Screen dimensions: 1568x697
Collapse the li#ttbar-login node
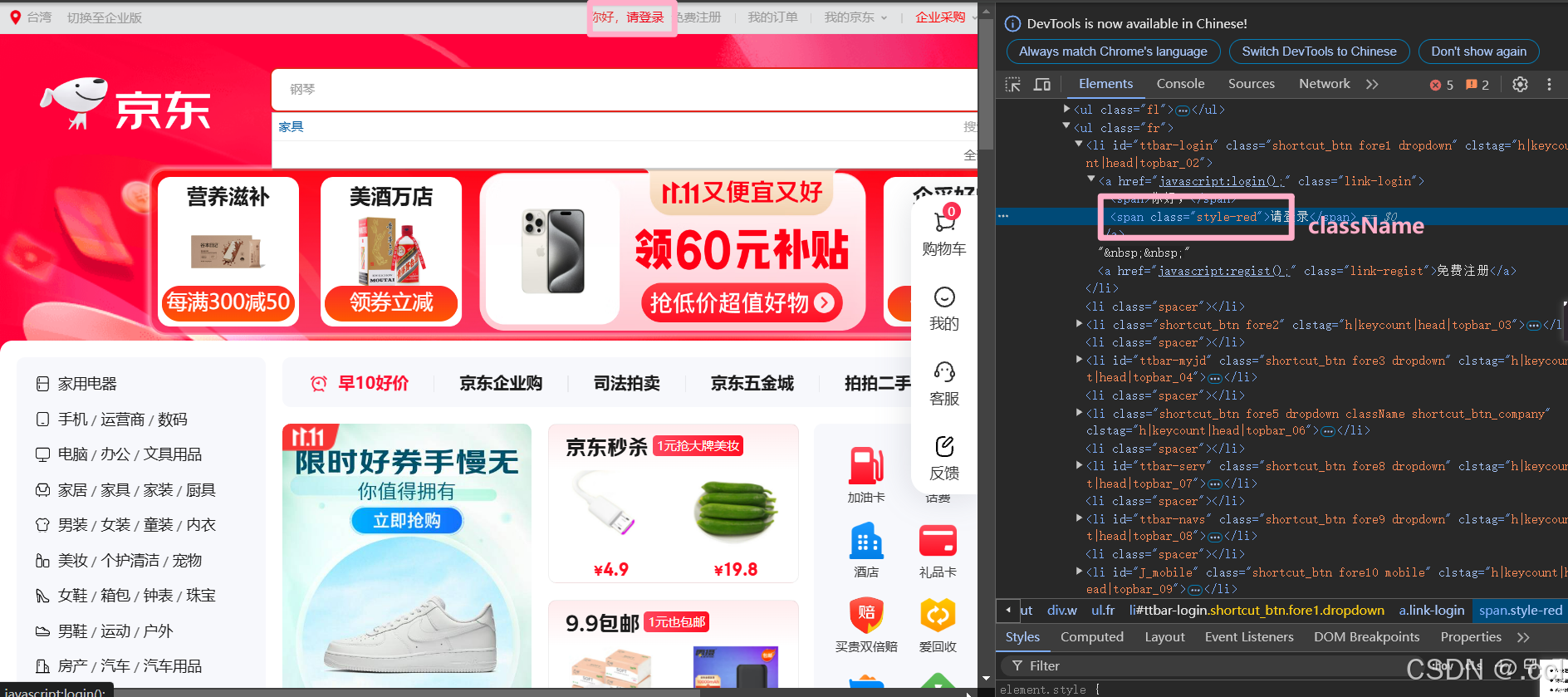tap(1079, 145)
